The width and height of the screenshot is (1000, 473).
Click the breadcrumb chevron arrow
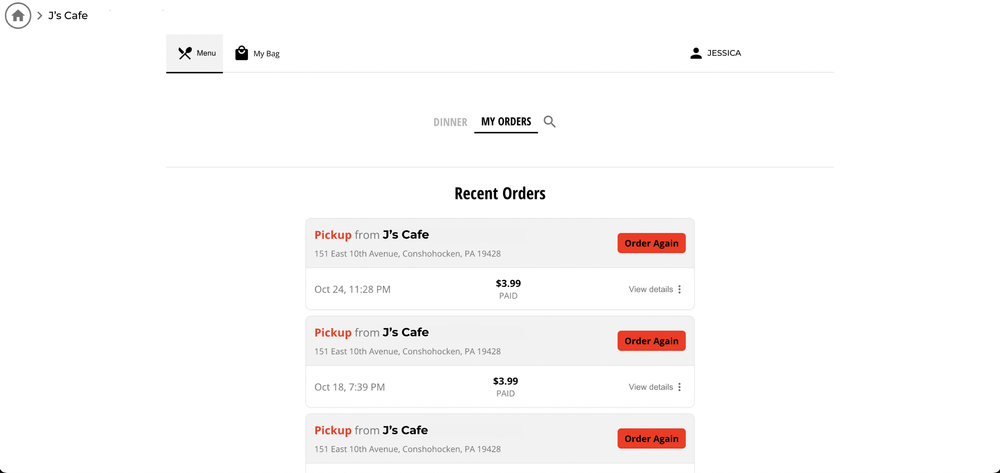click(x=40, y=16)
